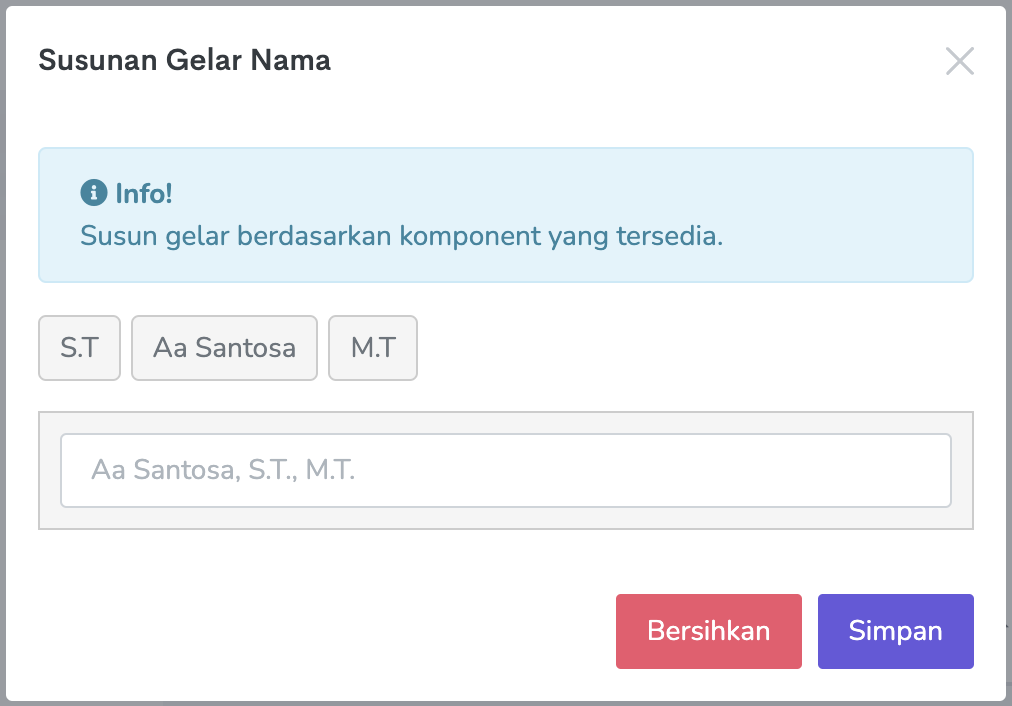Screen dimensions: 1012x706
Task: Choose the middle chip Aa Santosa
Action: pos(224,348)
